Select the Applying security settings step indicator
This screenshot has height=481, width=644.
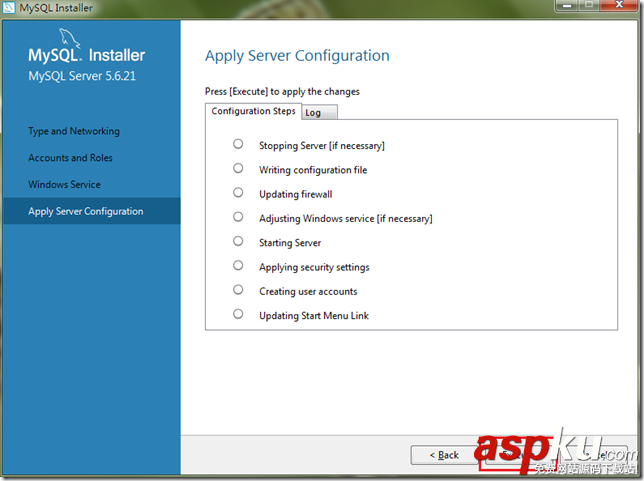(x=238, y=265)
